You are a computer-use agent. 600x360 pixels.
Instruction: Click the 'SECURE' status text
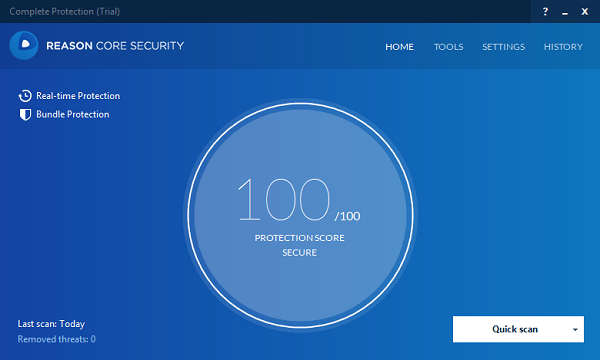300,252
